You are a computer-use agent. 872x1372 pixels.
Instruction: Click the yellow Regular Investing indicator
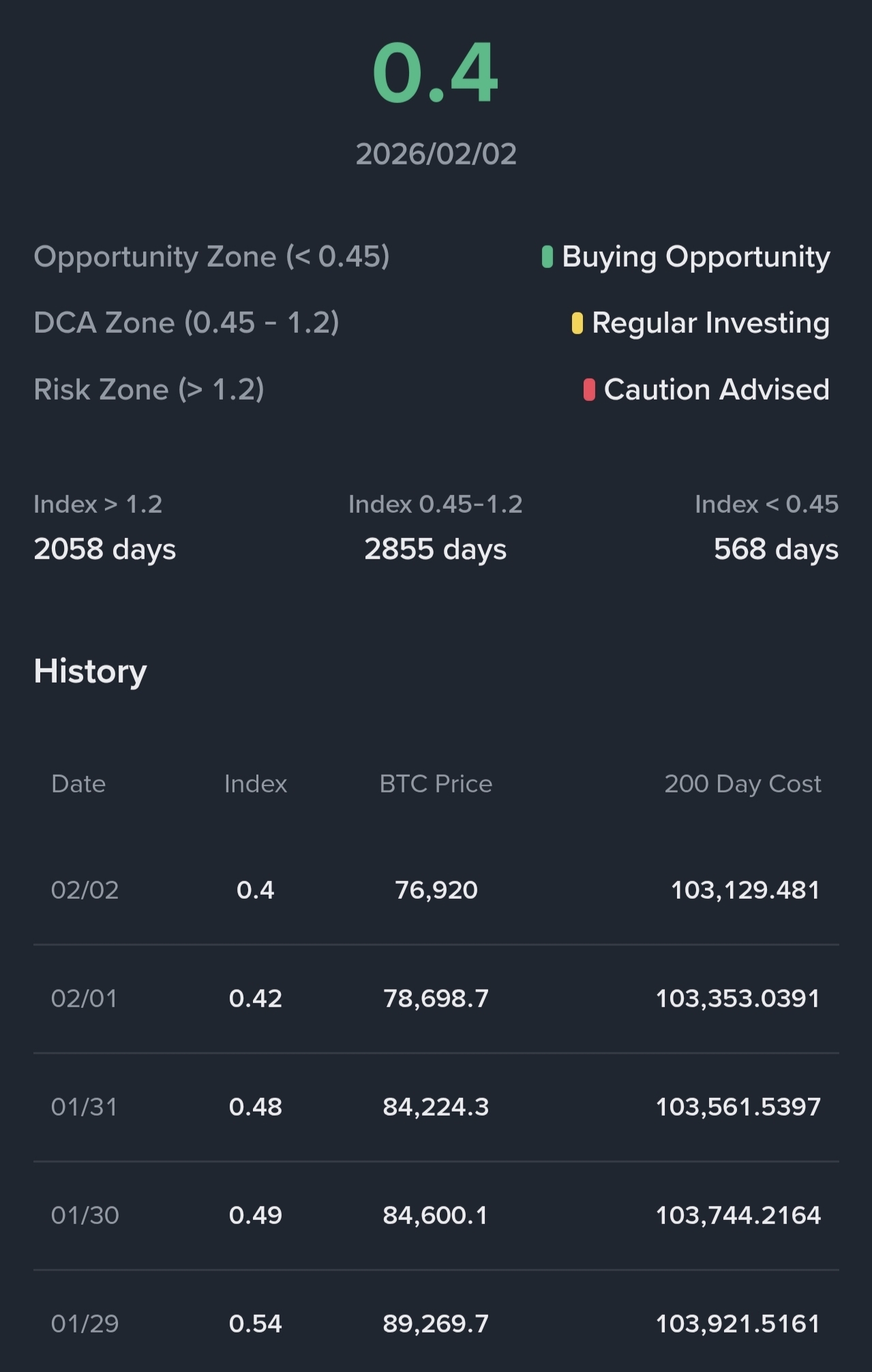coord(577,323)
